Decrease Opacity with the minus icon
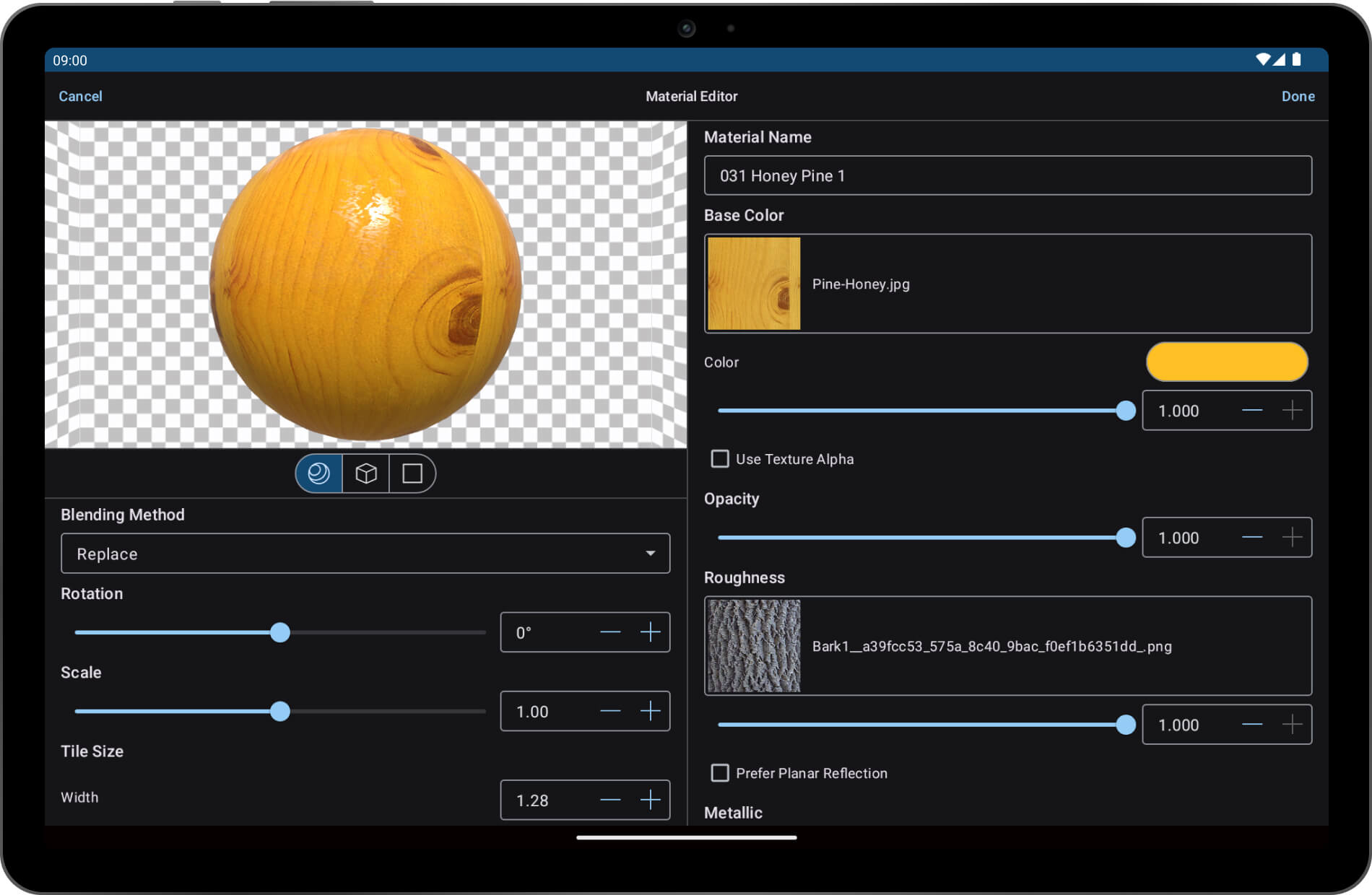Screen dimensions: 1372x895 pos(1252,538)
